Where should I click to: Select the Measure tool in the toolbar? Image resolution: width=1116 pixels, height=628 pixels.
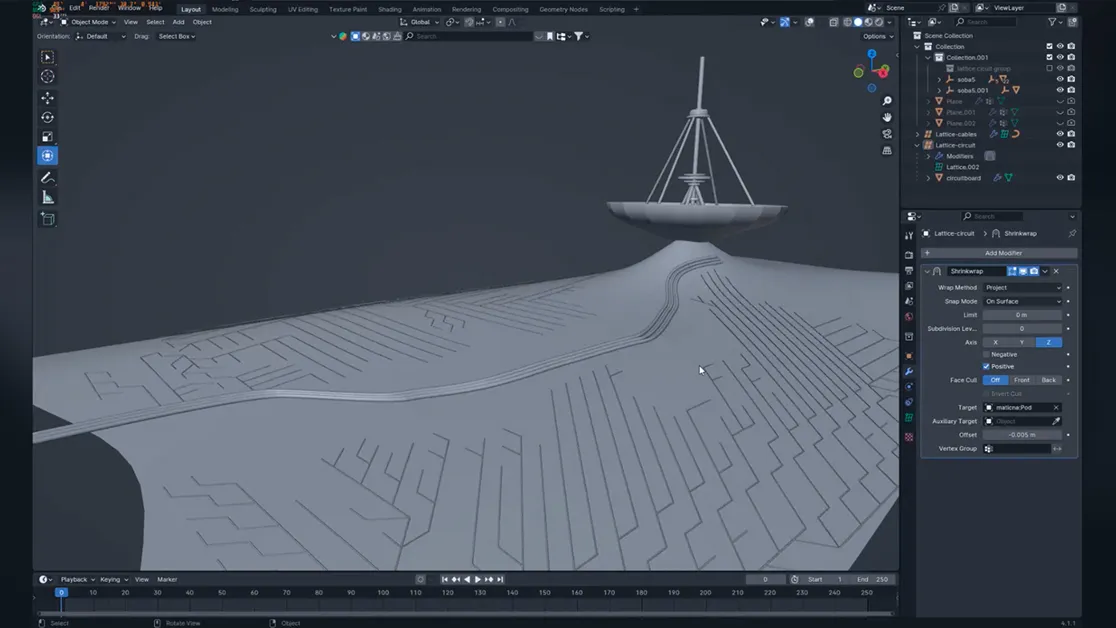click(47, 196)
